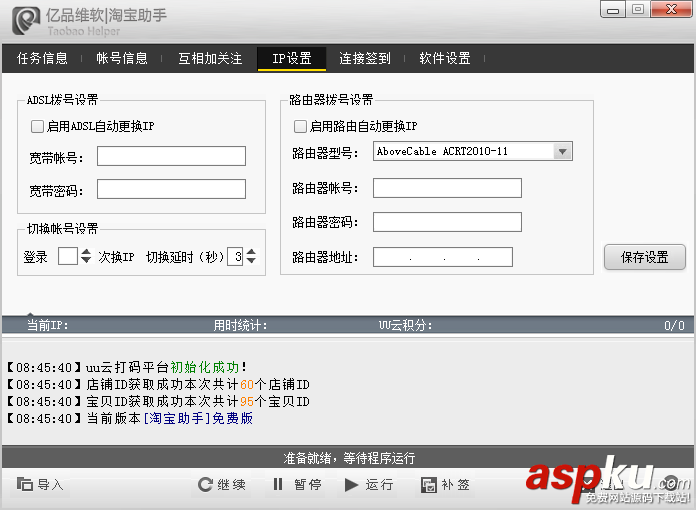The width and height of the screenshot is (696, 510).
Task: Click log line 宝贝ID获取成功
Action: 158,402
